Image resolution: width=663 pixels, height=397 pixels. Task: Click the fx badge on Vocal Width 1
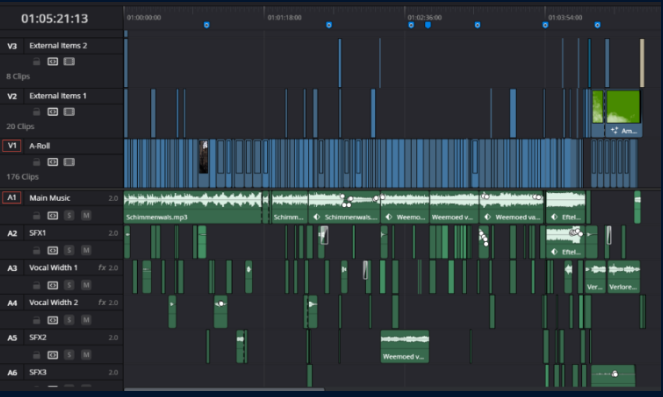[x=101, y=268]
